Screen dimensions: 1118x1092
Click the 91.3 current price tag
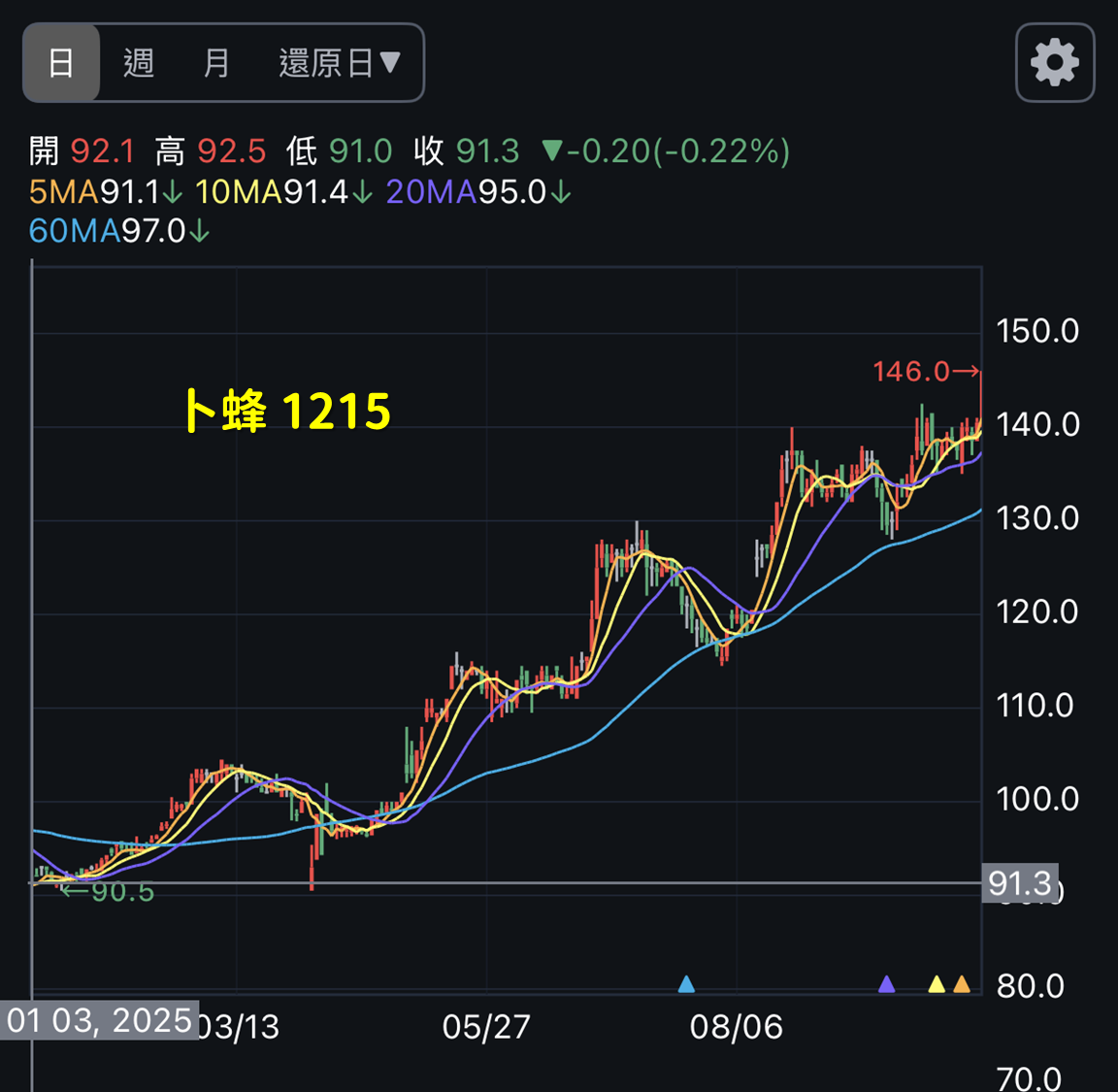[x=1019, y=883]
